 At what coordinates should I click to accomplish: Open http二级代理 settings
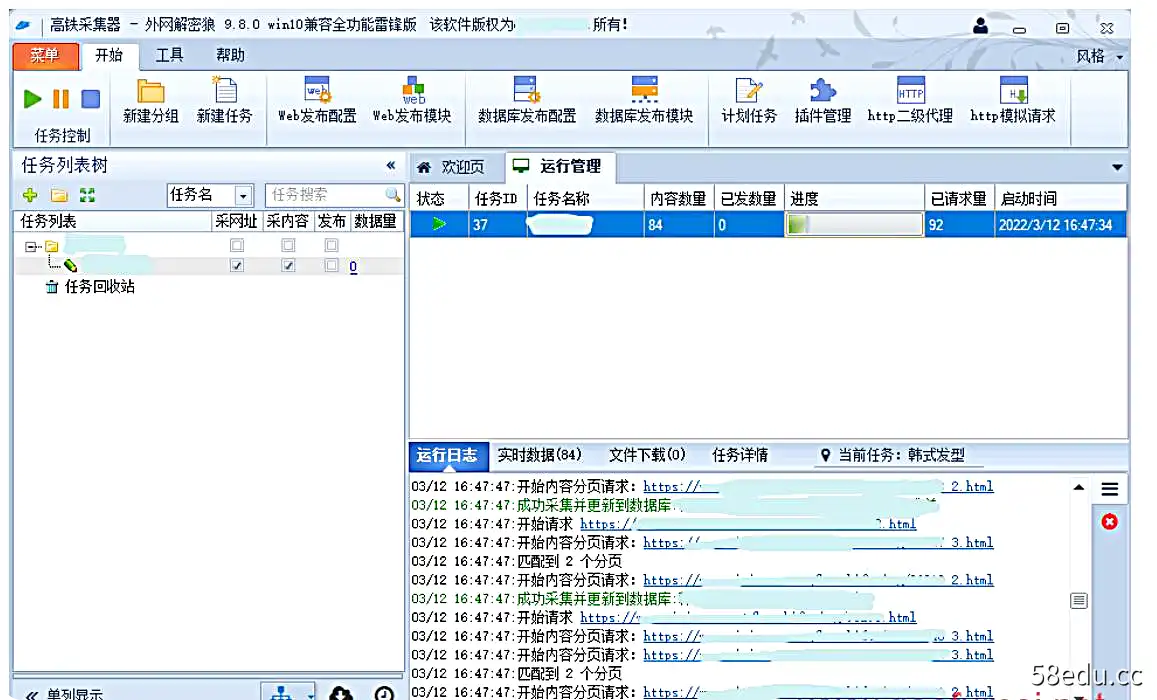point(910,101)
